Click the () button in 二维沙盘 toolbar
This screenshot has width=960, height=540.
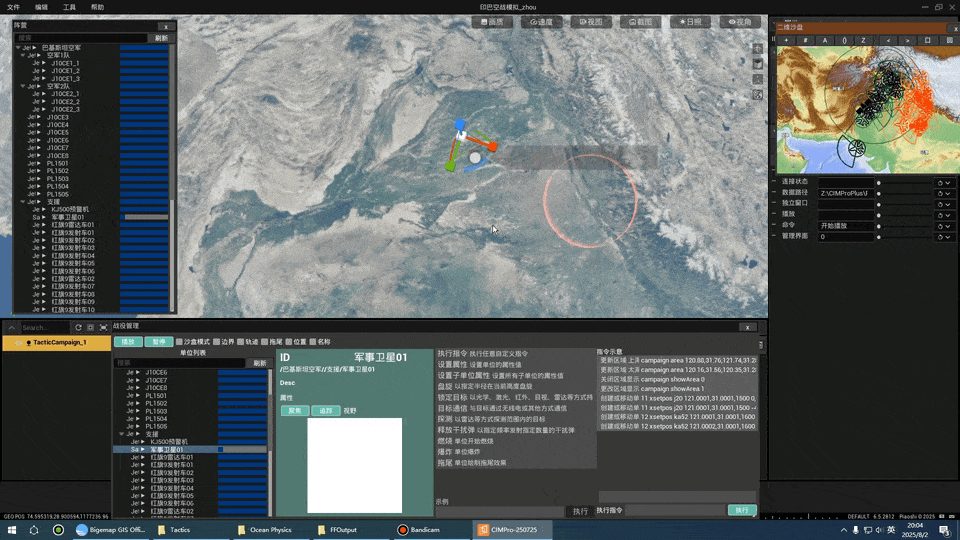pos(844,40)
